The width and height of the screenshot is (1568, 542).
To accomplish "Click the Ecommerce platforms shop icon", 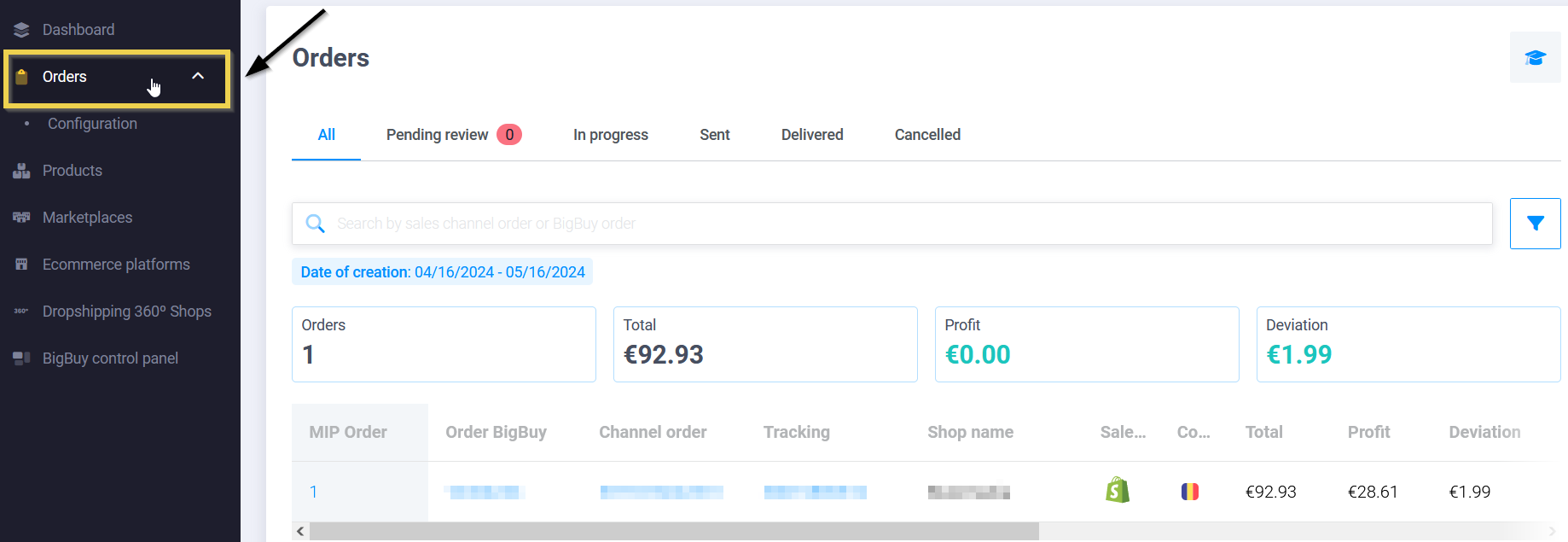I will tap(21, 265).
